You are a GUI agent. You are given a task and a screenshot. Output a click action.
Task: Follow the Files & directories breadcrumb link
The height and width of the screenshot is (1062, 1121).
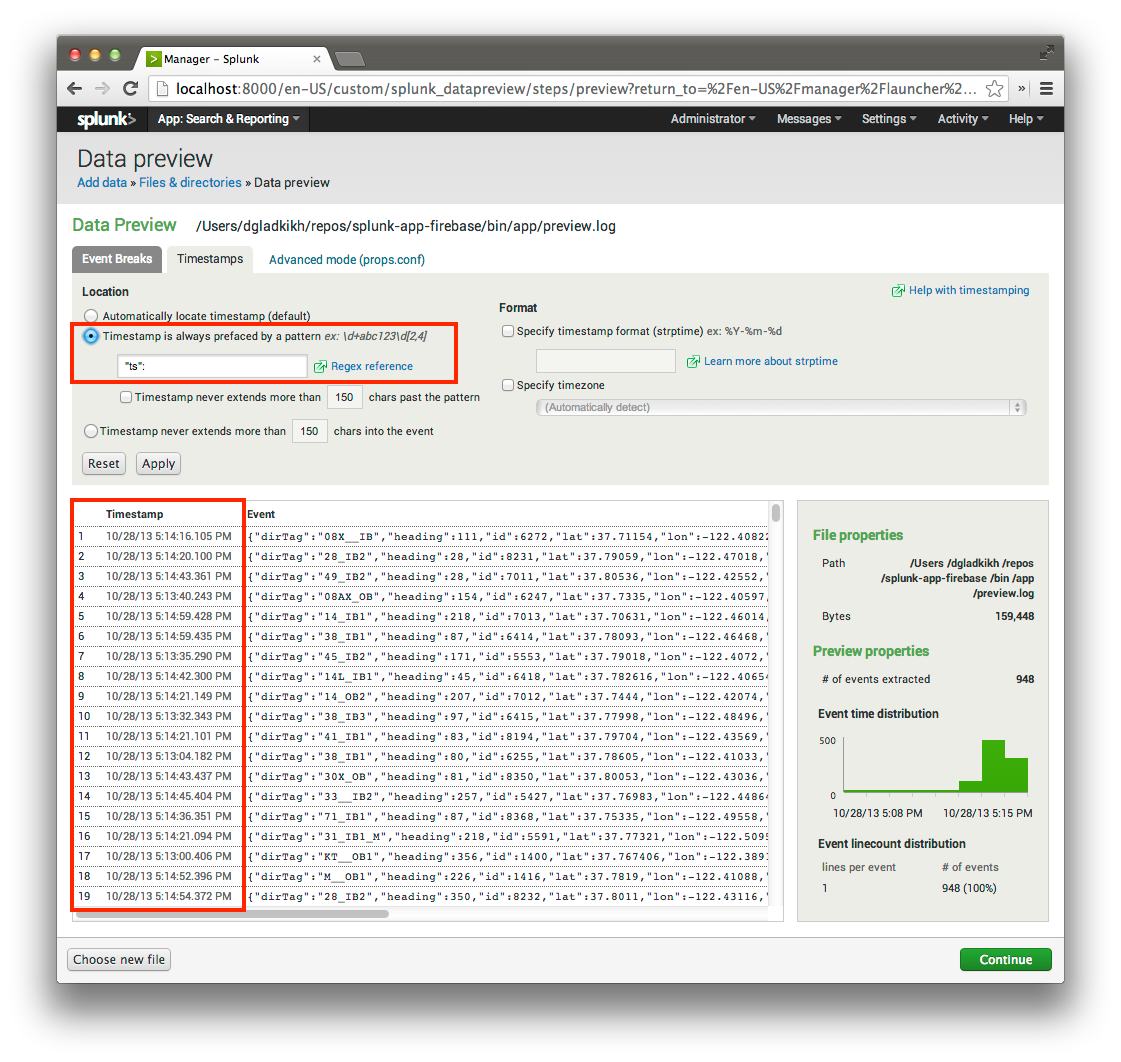tap(190, 183)
